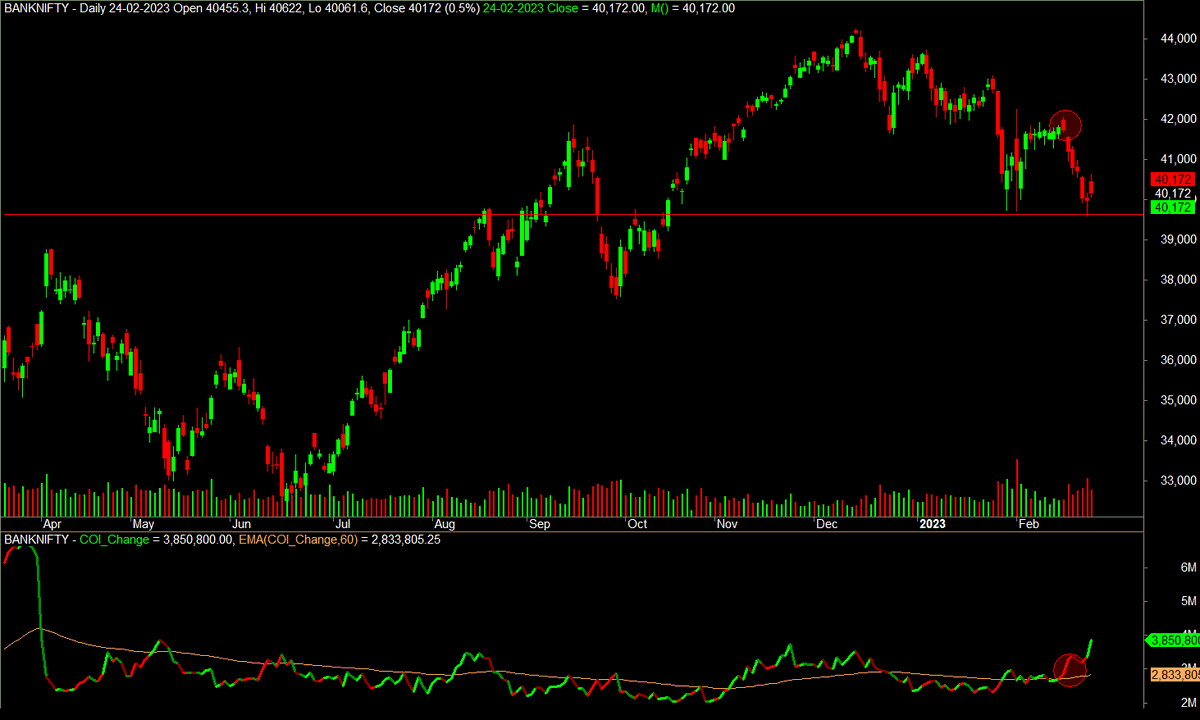
Task: Click the red 40,172 price marker
Action: click(1173, 179)
